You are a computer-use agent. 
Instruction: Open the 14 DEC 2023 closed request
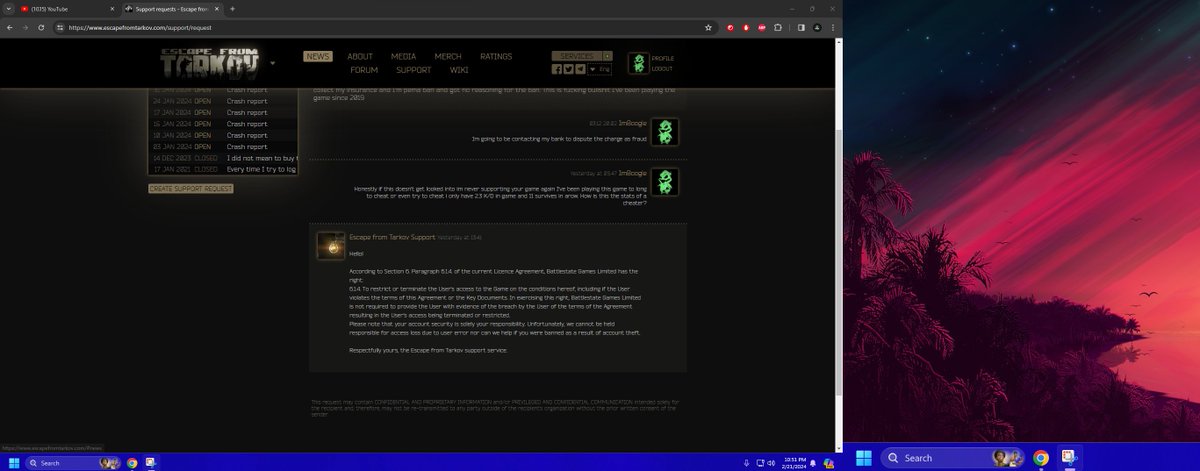223,158
